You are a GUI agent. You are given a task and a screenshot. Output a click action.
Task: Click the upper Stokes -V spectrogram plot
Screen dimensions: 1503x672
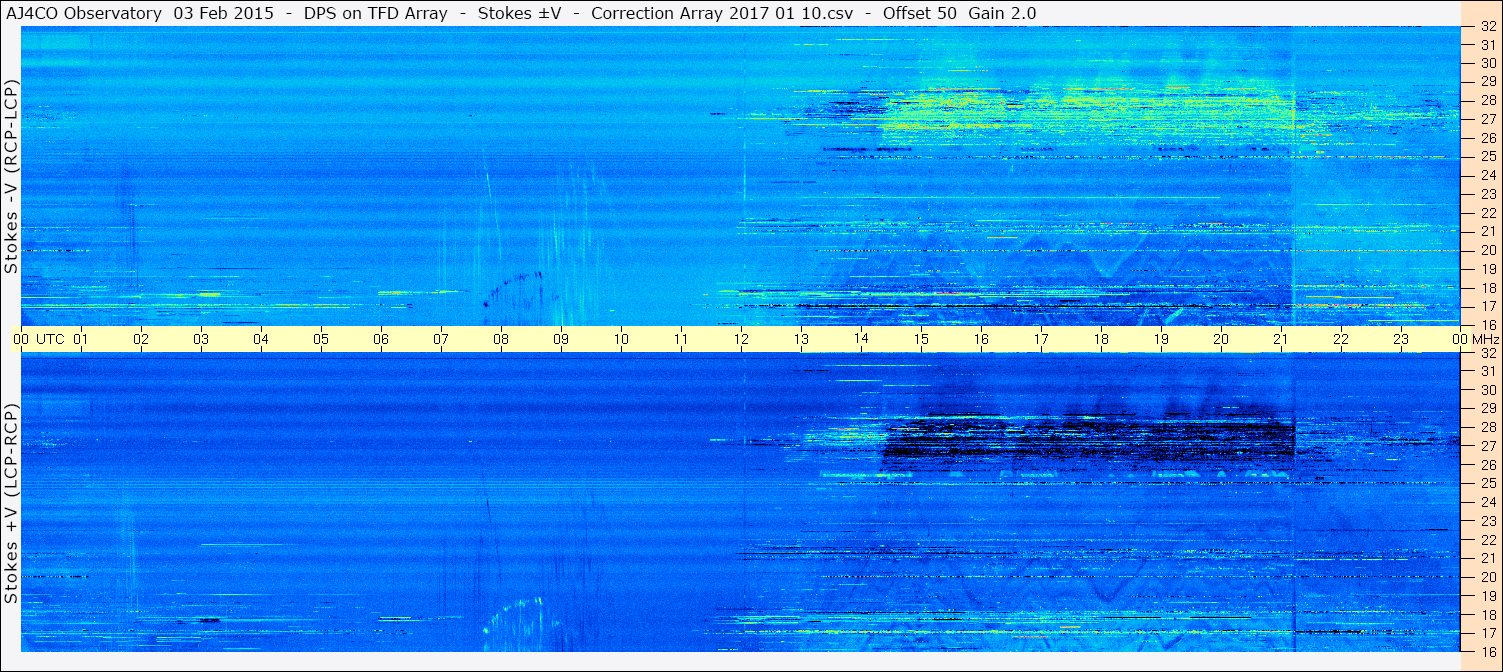pos(741,176)
